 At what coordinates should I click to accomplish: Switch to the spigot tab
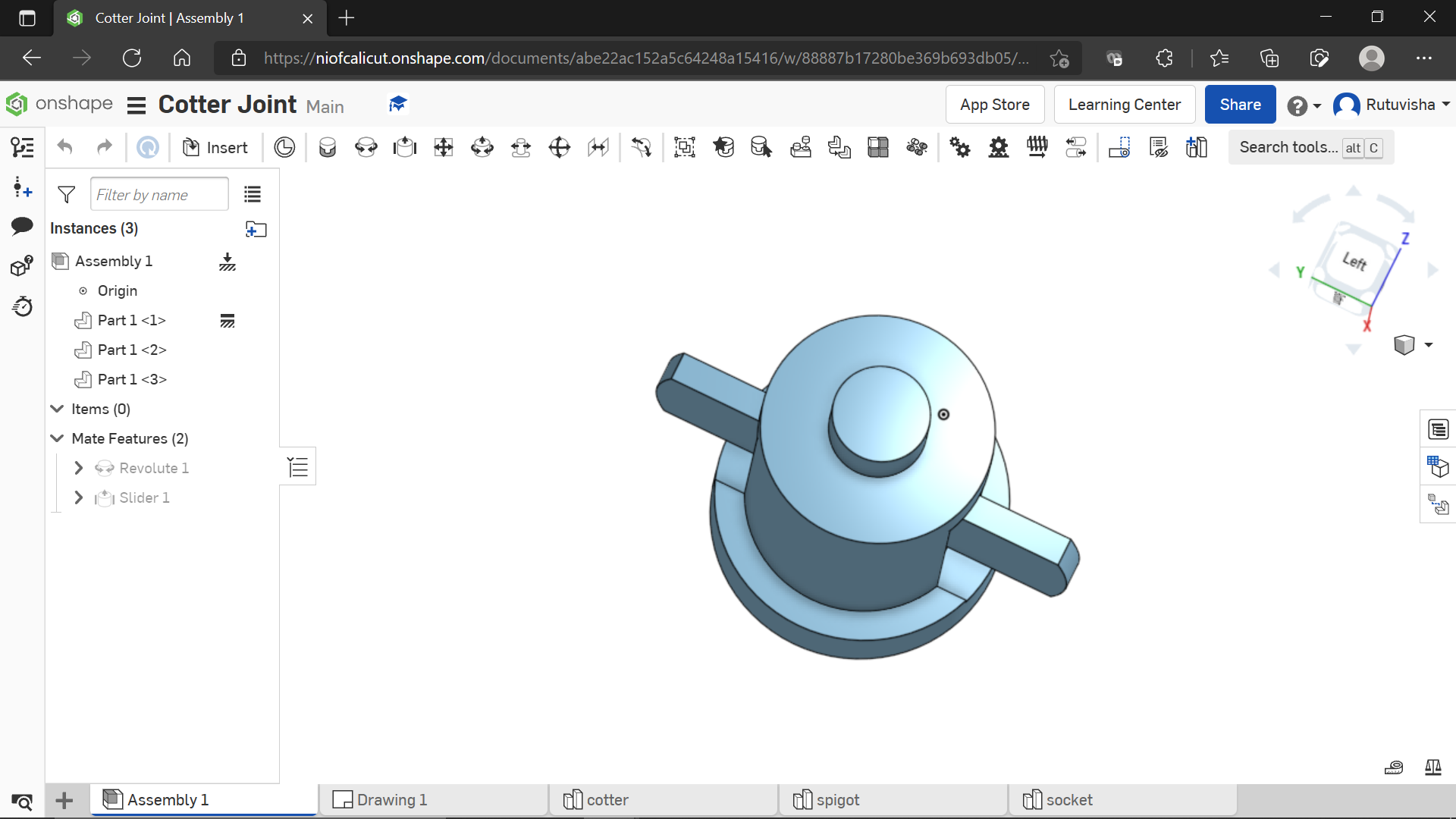tap(837, 800)
